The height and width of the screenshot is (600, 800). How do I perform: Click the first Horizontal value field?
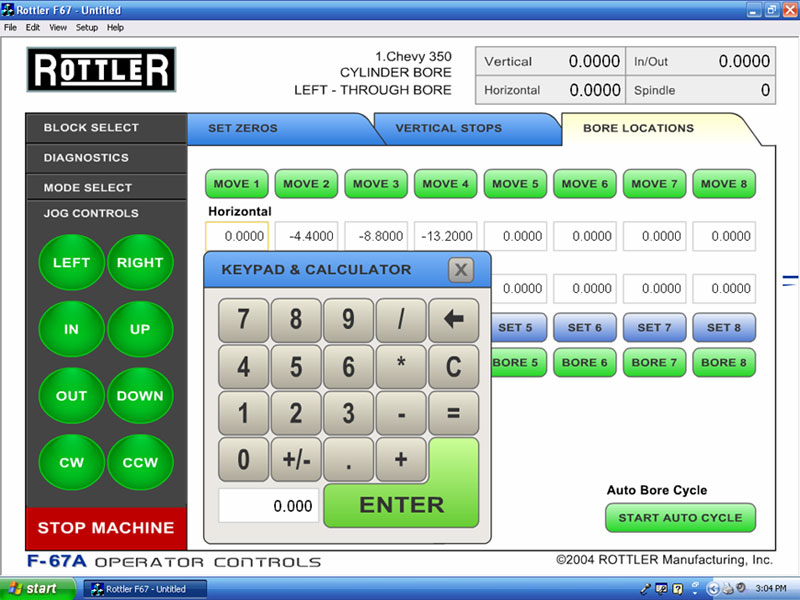coord(237,237)
